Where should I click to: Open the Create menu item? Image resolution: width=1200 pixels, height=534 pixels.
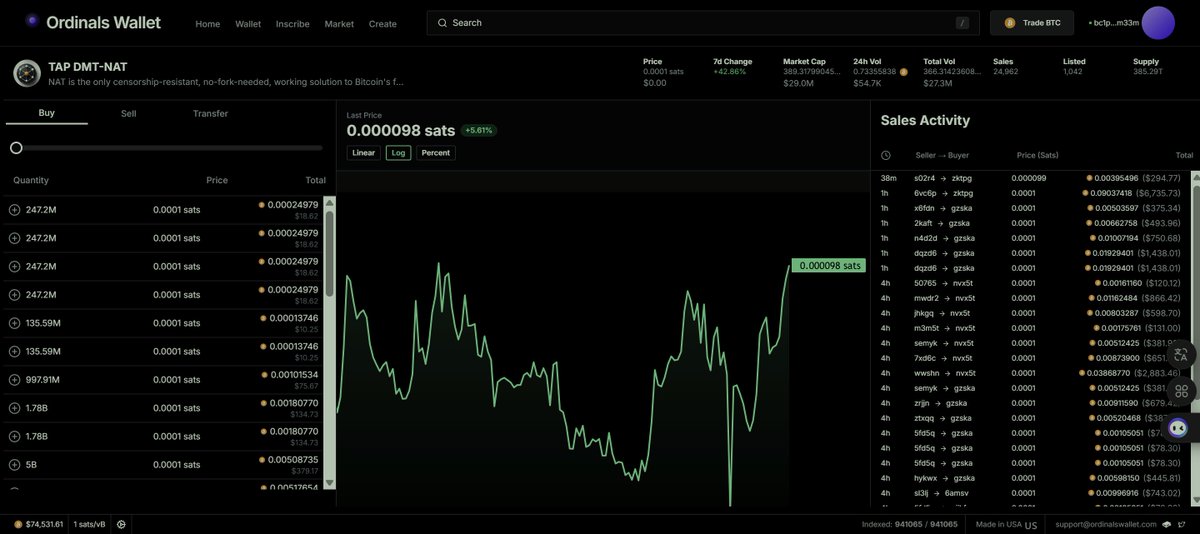click(x=382, y=23)
